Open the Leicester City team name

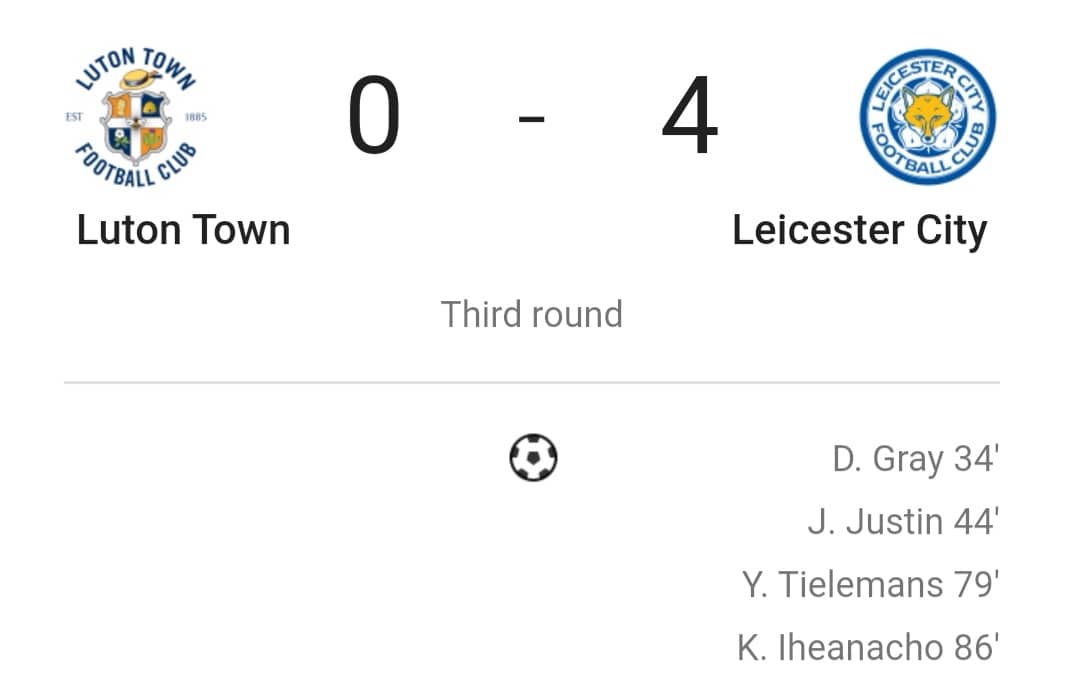click(x=859, y=231)
